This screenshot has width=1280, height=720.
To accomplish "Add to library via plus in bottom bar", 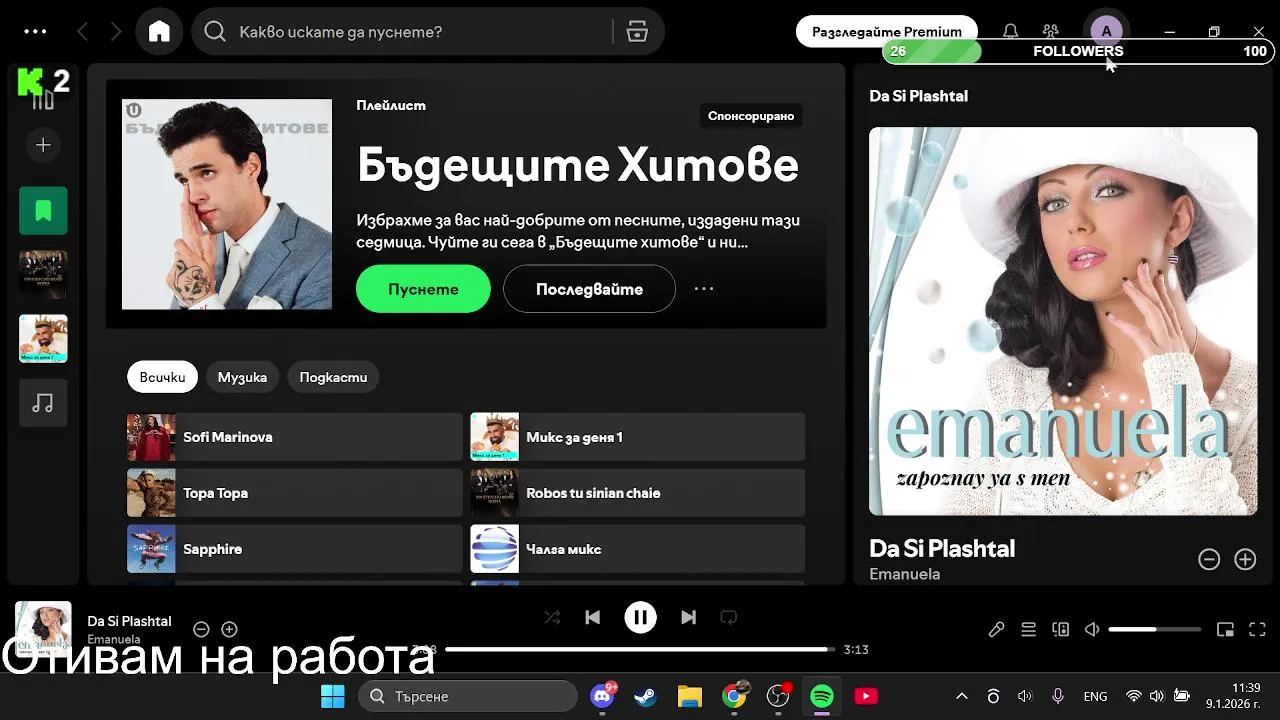I will click(x=229, y=629).
